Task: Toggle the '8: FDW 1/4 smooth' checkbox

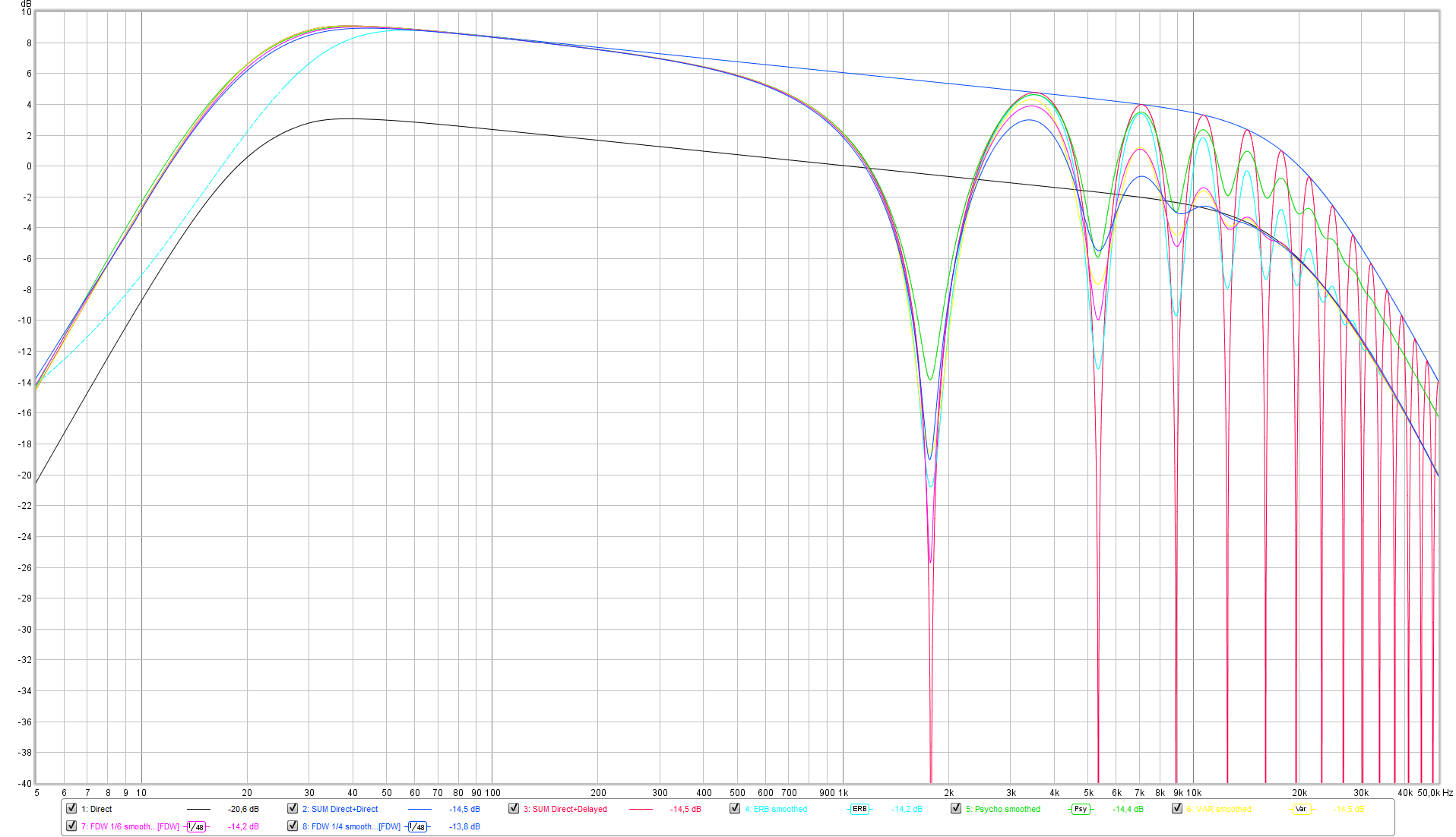Action: 293,826
